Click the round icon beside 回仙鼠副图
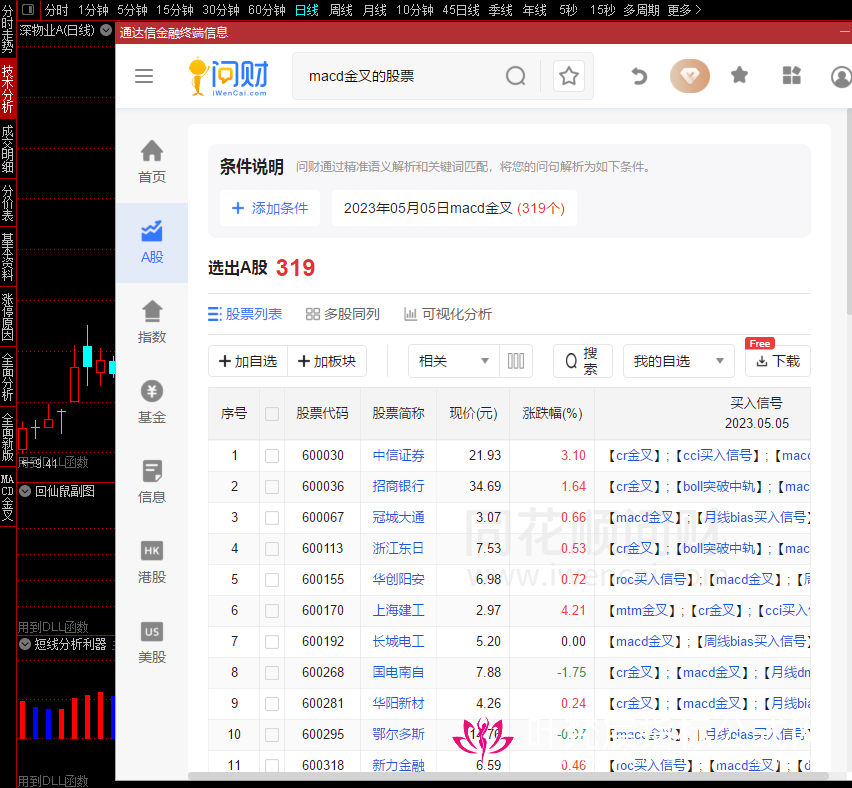 tap(25, 491)
